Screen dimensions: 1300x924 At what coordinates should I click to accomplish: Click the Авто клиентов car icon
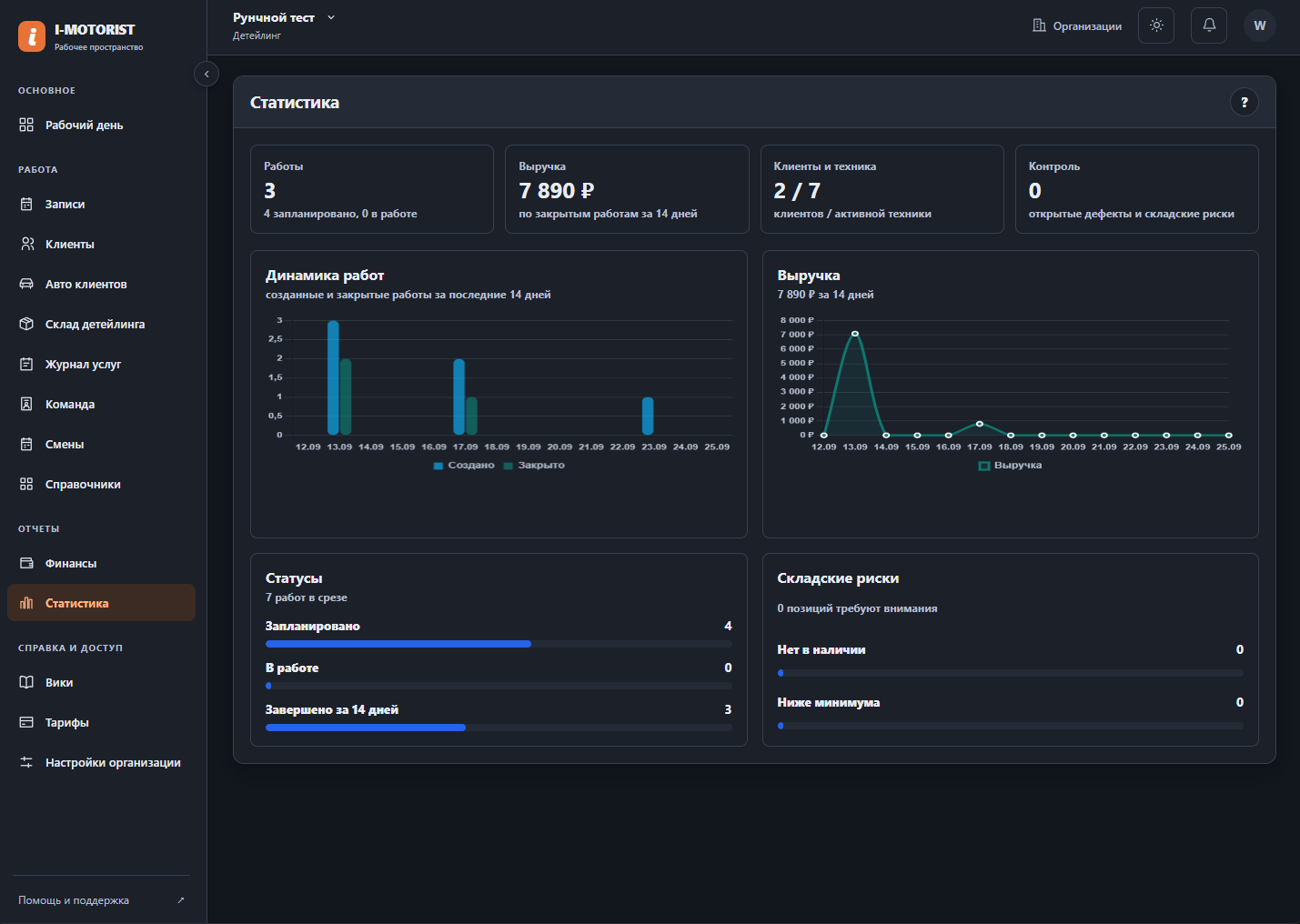click(26, 284)
